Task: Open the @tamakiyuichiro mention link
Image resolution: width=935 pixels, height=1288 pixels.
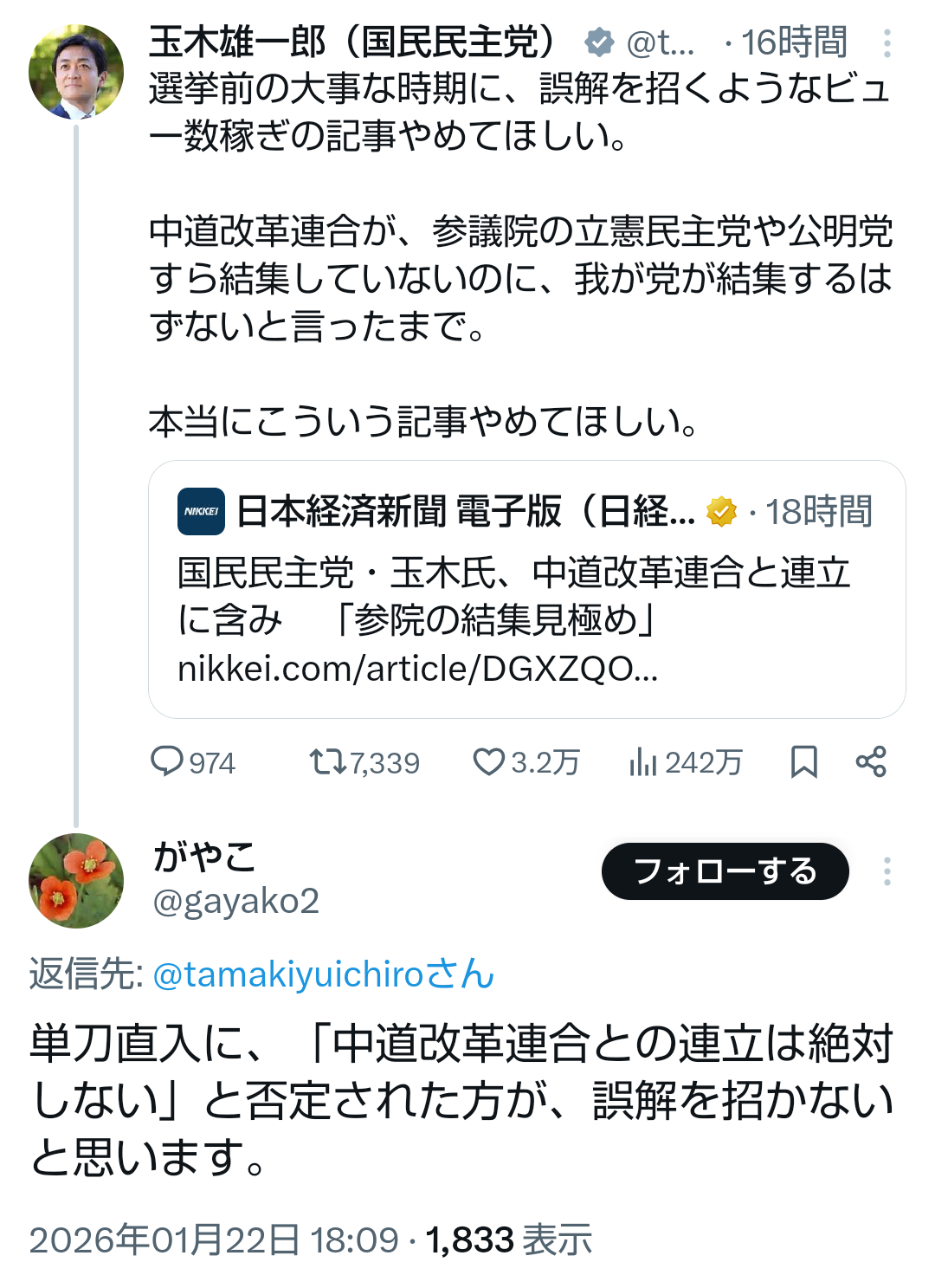Action: point(324,974)
